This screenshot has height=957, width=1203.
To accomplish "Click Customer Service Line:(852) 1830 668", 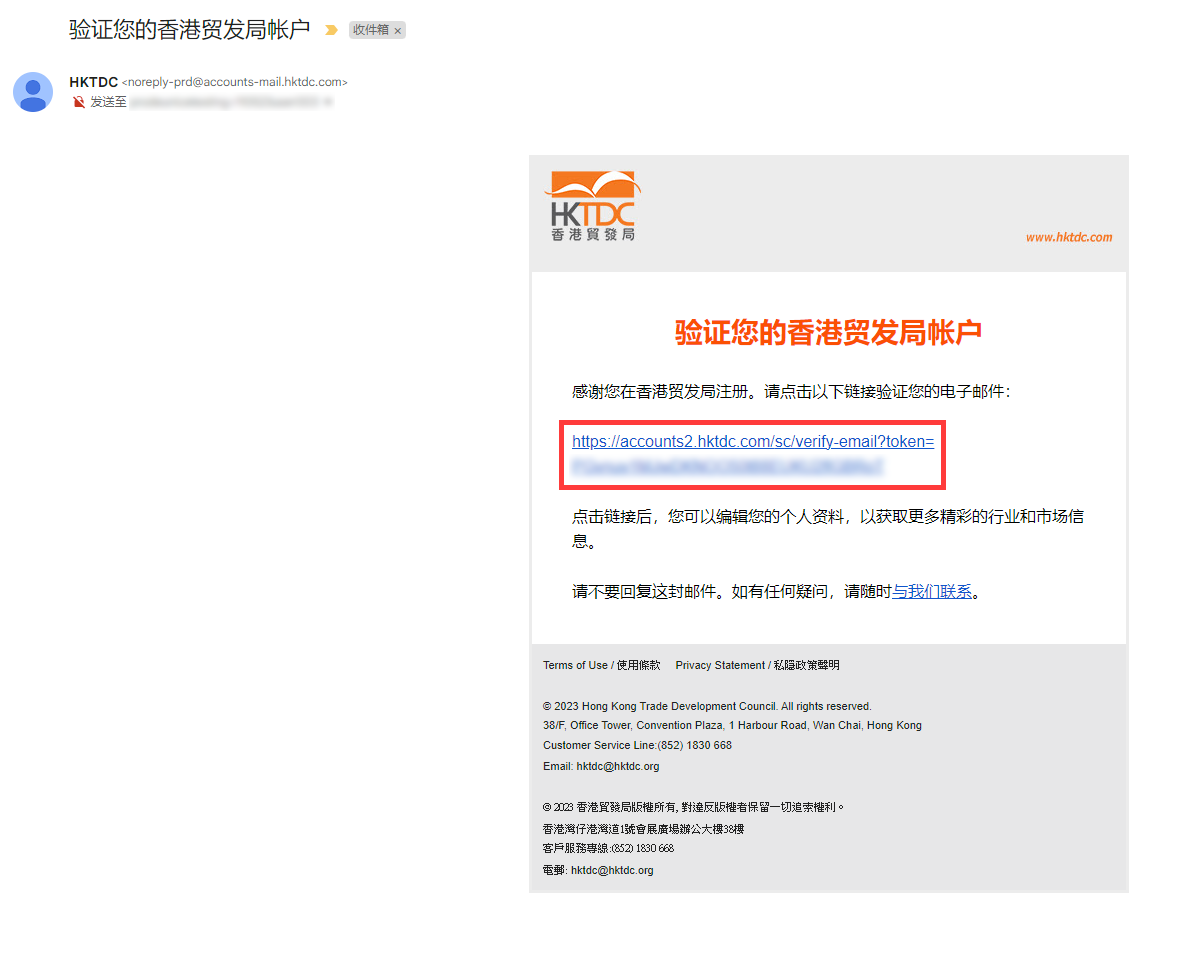I will (637, 745).
